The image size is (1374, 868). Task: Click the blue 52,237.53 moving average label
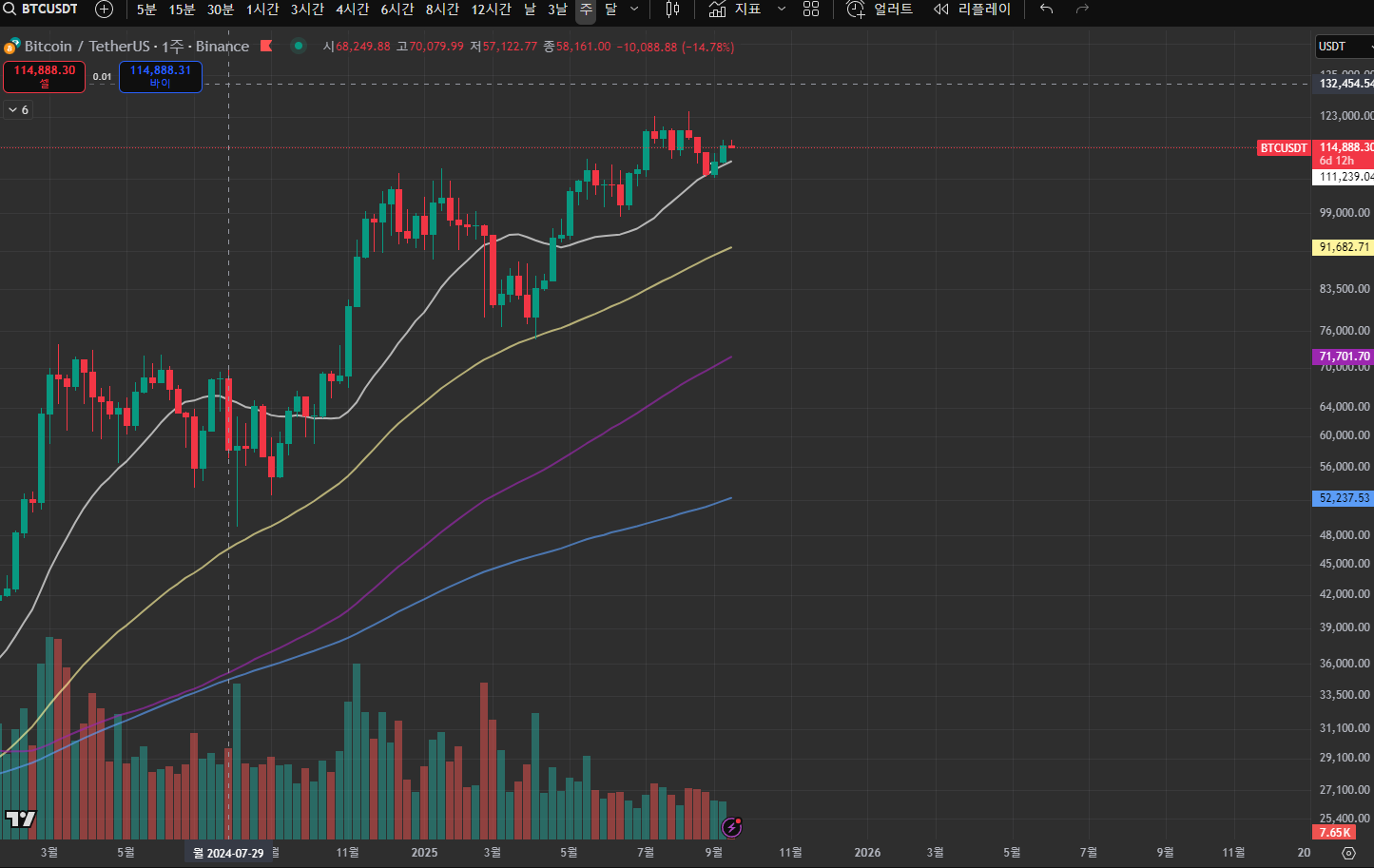tap(1345, 498)
